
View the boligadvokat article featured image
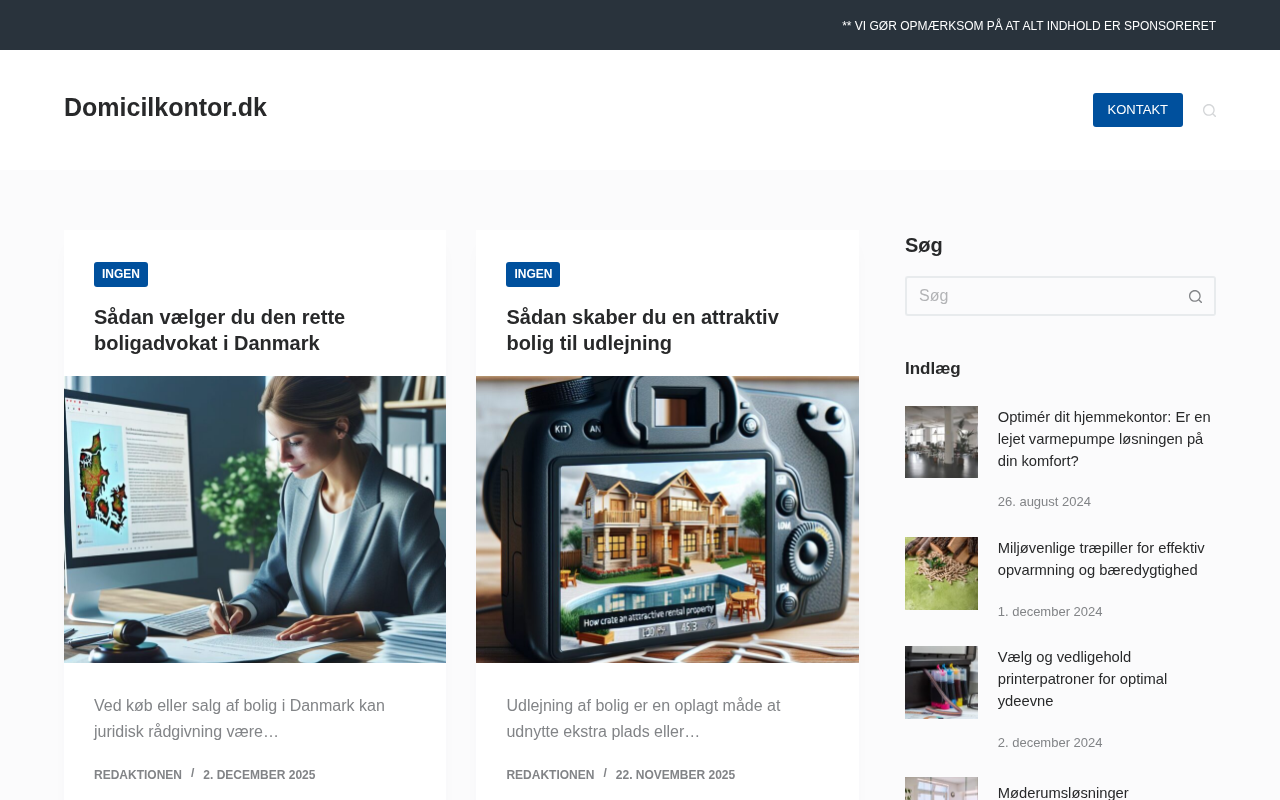(255, 519)
